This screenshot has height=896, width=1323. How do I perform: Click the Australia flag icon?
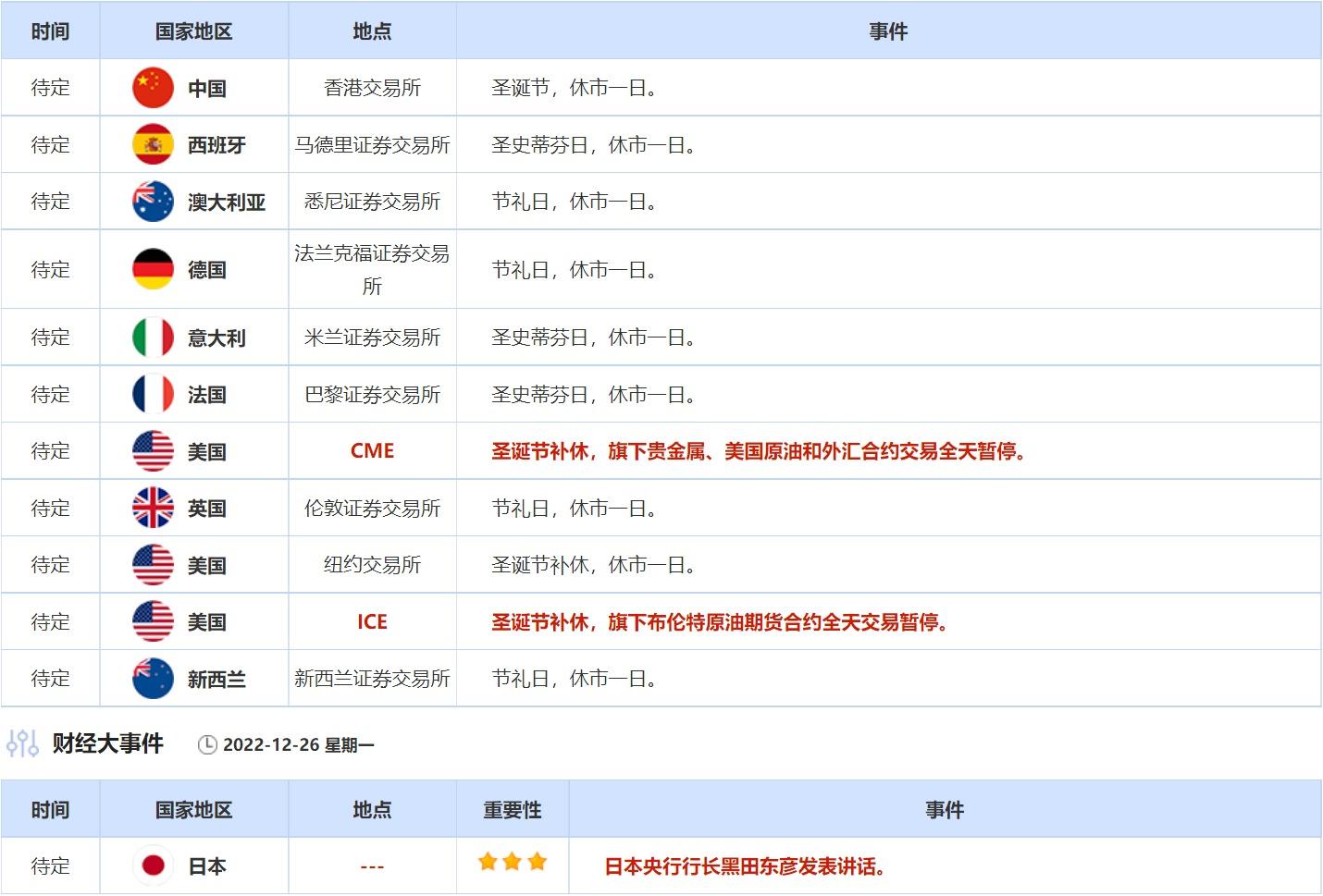click(x=153, y=202)
